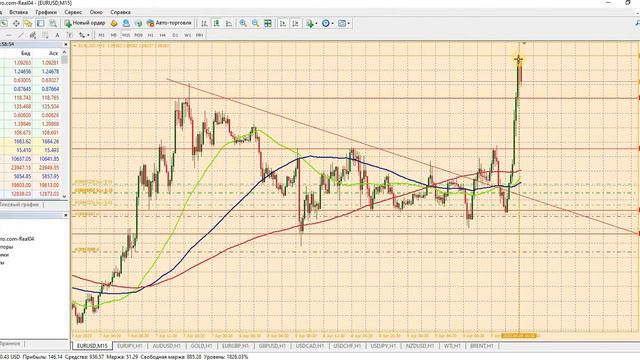Image resolution: width=640 pixels, height=360 pixels.
Task: Select the equidistant channel tool
Action: (x=33, y=35)
